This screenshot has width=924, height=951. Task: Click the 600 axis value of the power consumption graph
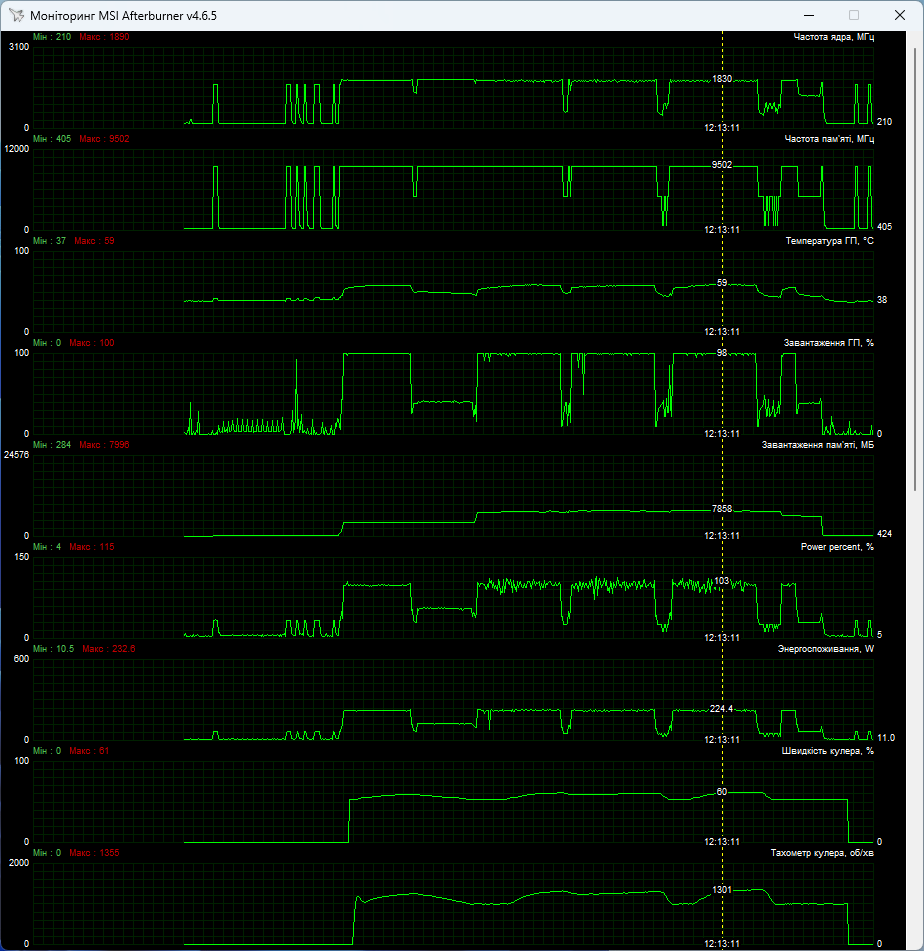tap(21, 659)
